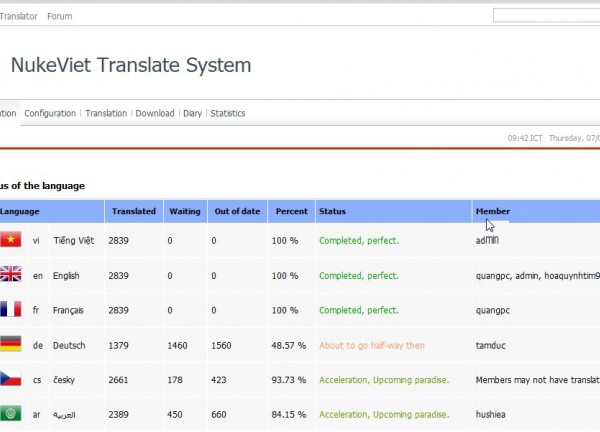This screenshot has width=600, height=432.
Task: Select the Arabic language name text
Action: 64,415
